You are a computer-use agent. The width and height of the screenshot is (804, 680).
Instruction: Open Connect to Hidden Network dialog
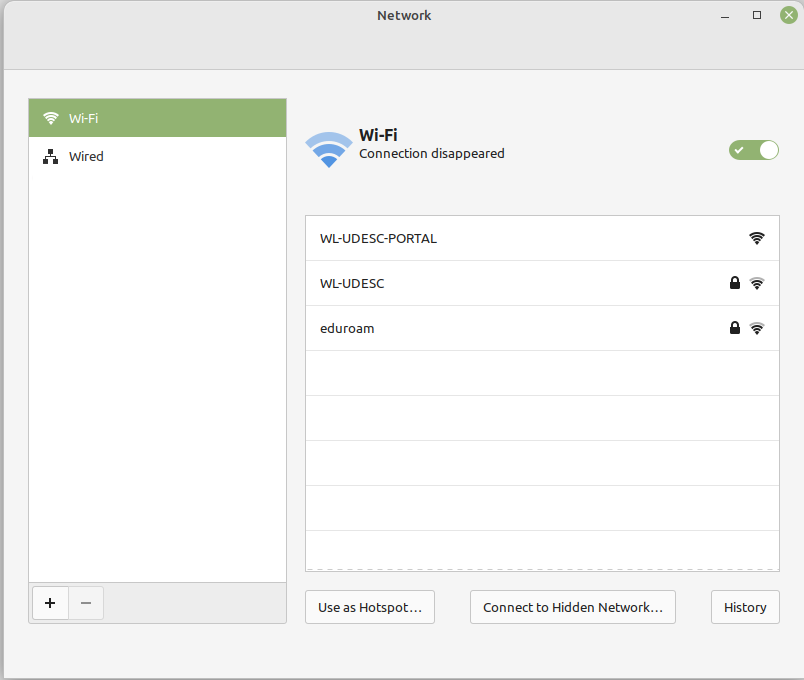point(572,607)
